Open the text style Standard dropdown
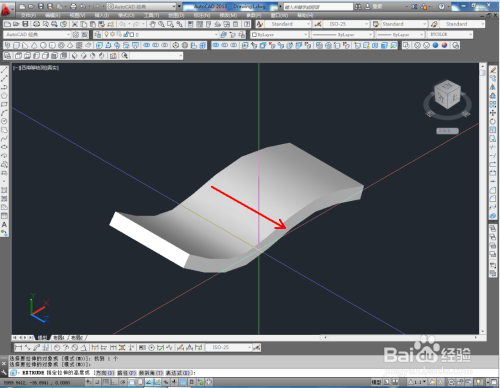This screenshot has width=500, height=388. 288,24
